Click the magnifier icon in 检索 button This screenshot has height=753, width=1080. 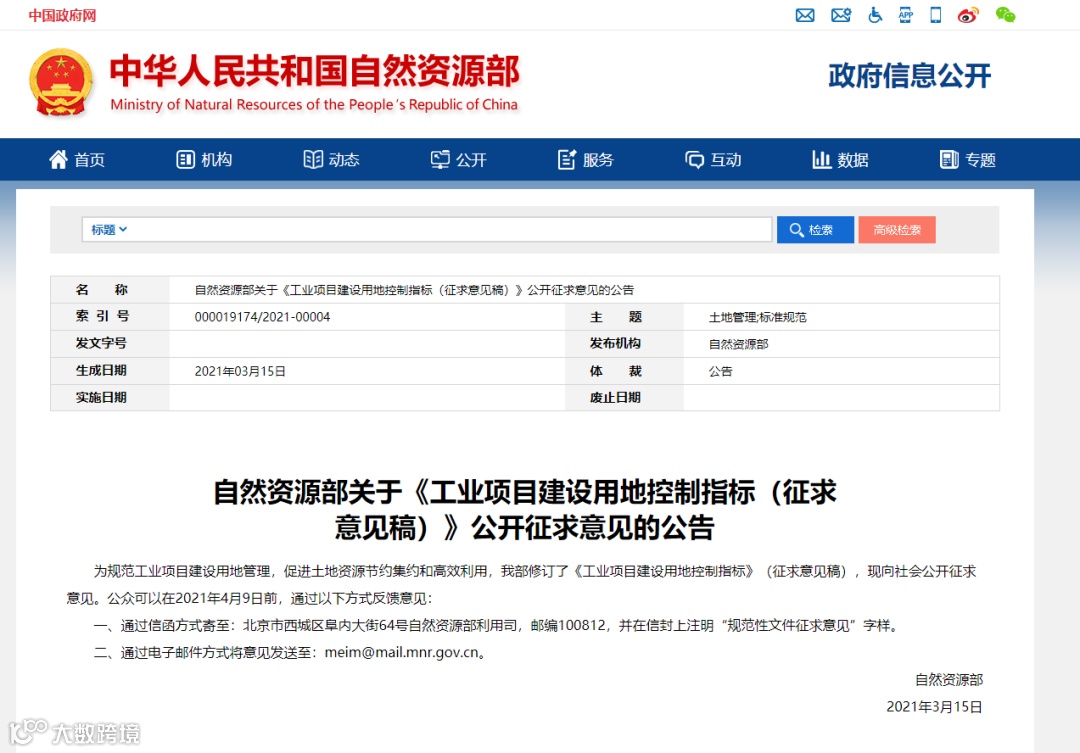(796, 230)
